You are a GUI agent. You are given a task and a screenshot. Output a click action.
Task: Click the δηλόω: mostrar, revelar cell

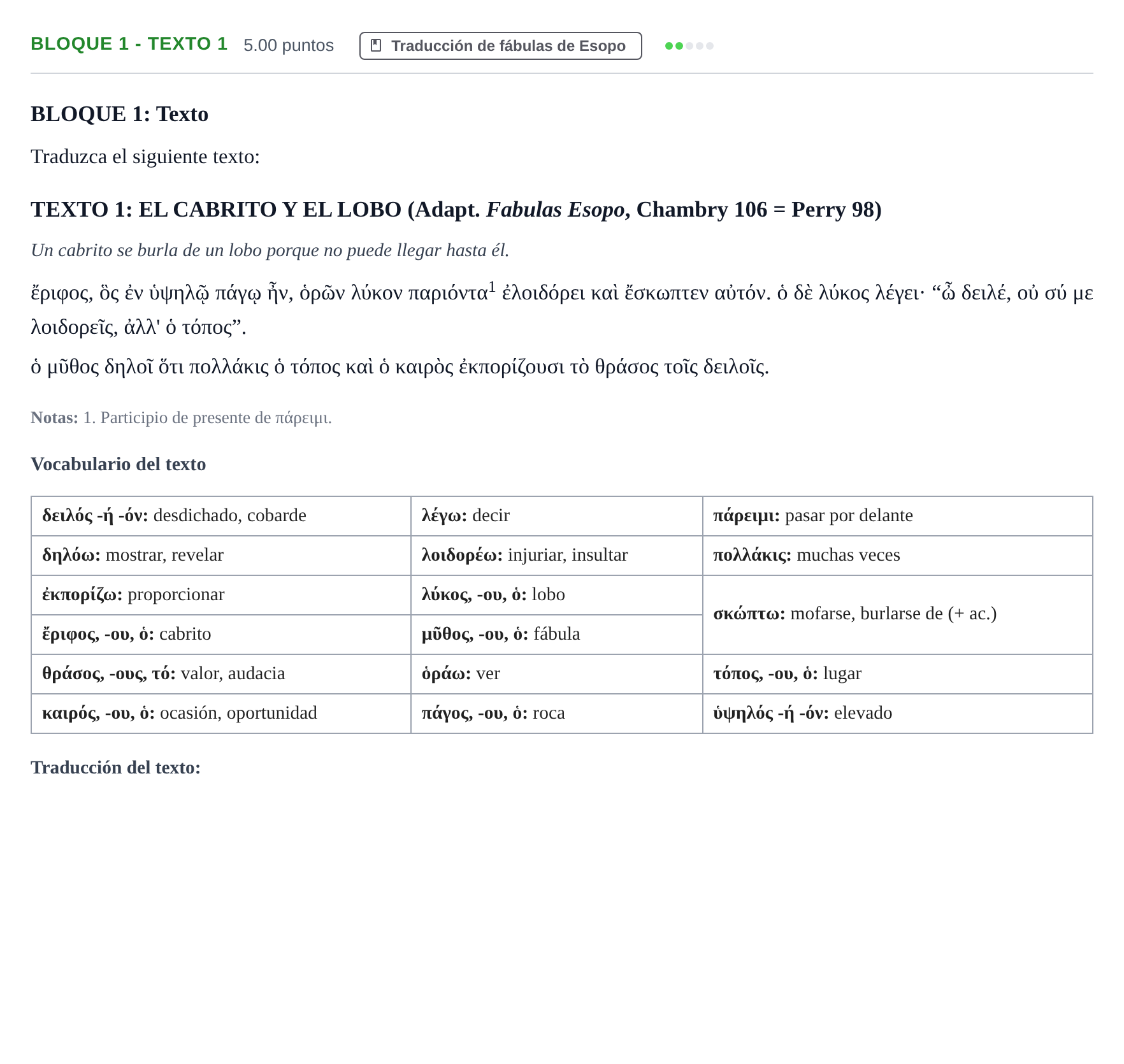(x=221, y=556)
